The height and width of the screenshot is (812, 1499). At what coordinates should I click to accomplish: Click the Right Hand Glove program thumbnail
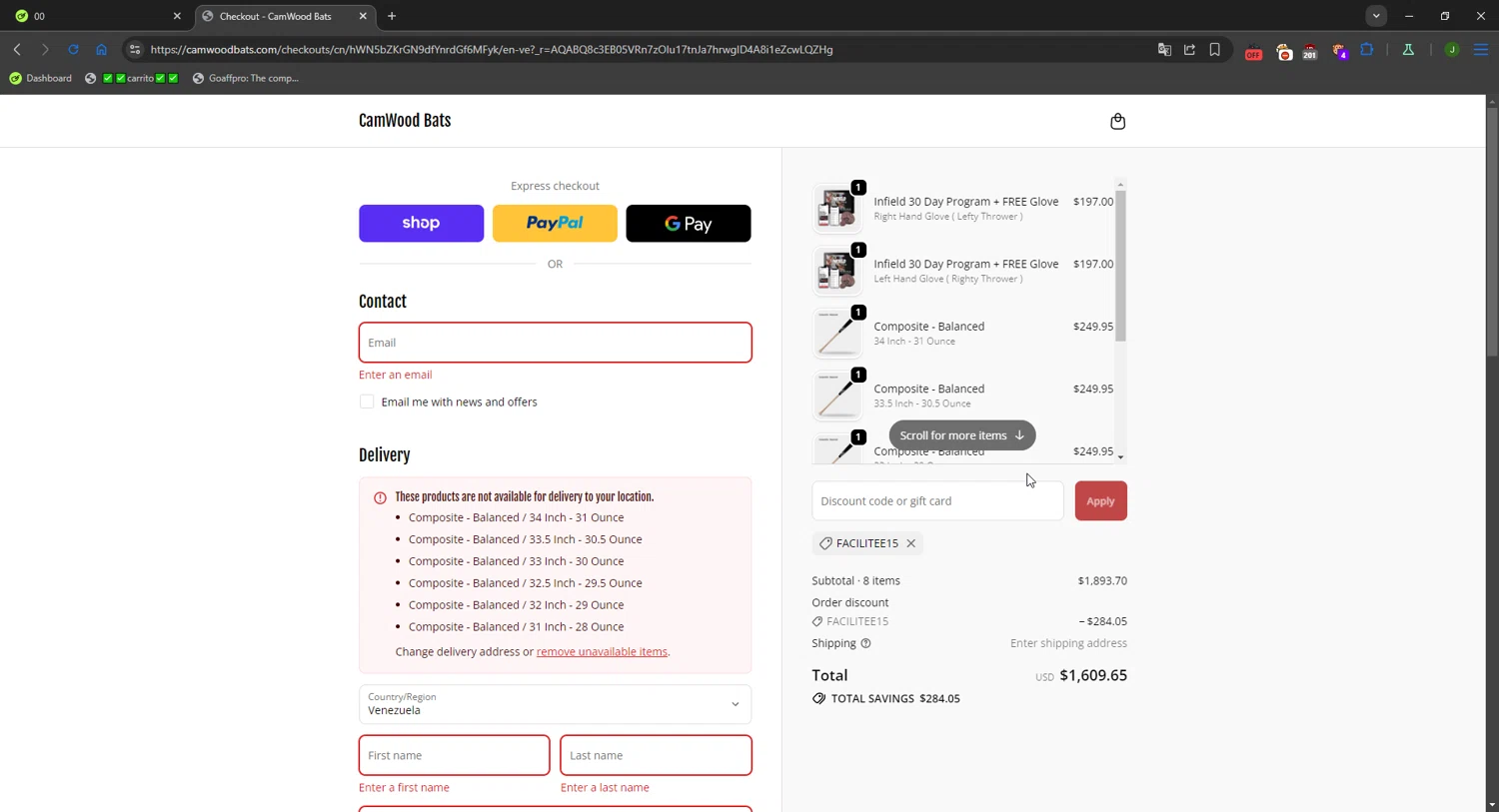836,208
